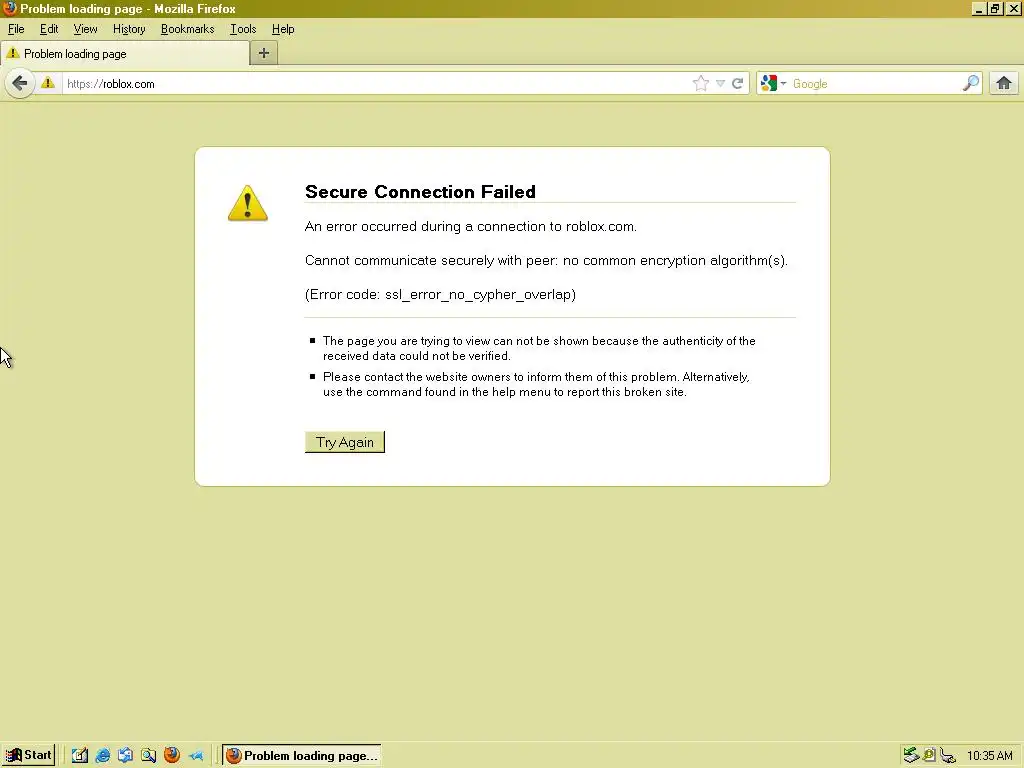Launch the notepad quick launch icon in taskbar
Image resolution: width=1024 pixels, height=768 pixels.
(x=80, y=756)
